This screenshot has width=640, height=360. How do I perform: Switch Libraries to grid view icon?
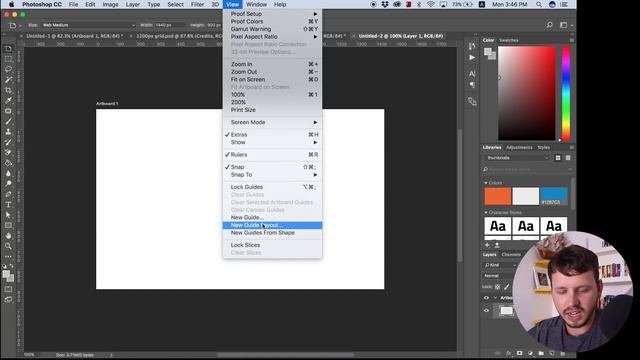tap(558, 158)
